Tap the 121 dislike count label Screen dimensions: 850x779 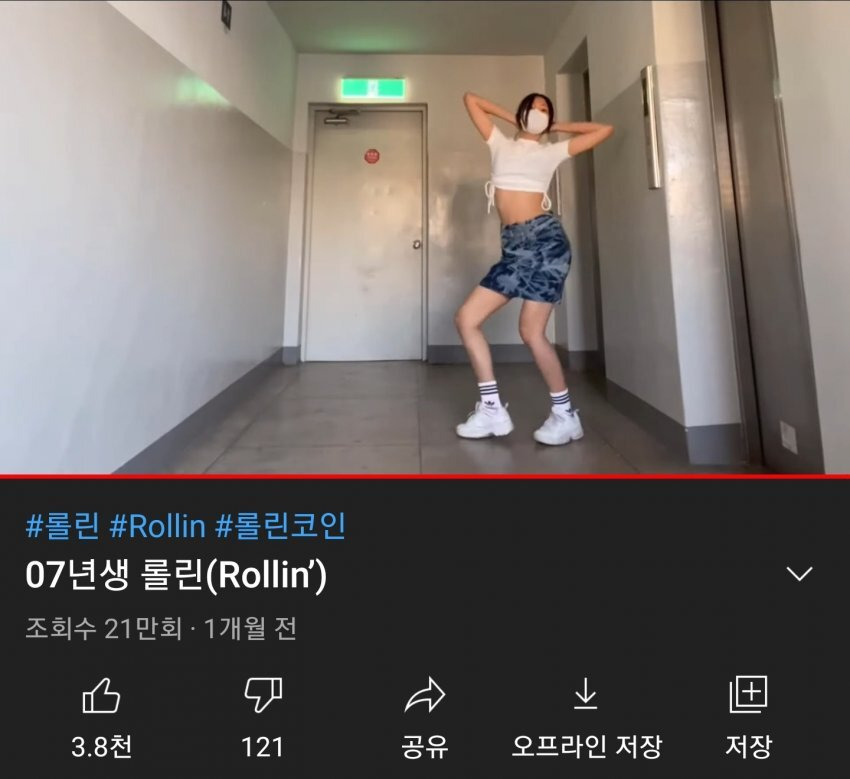(x=262, y=748)
